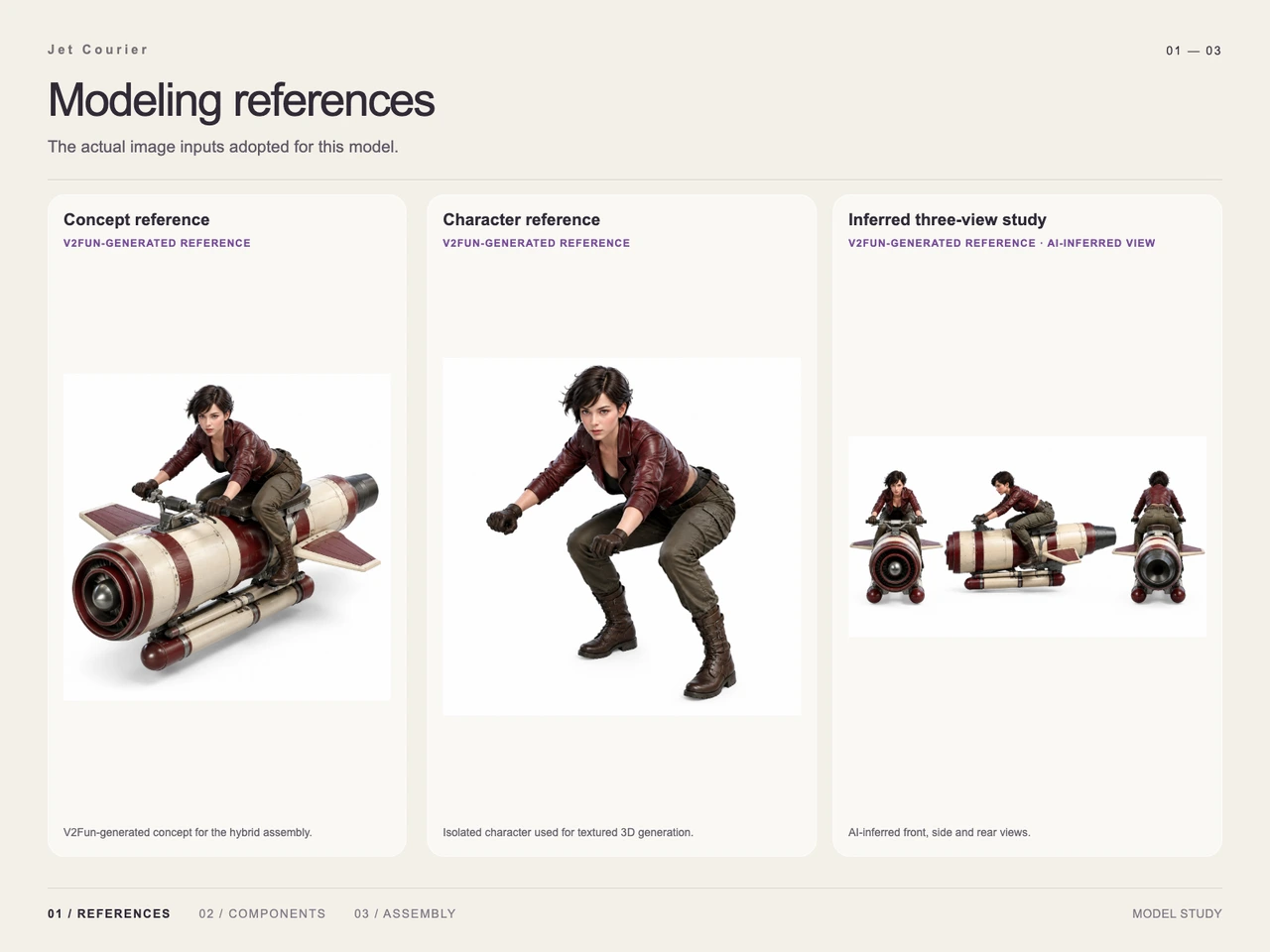Open the 01 / REFERENCES footer tab
Screen dimensions: 1270x952
click(109, 913)
